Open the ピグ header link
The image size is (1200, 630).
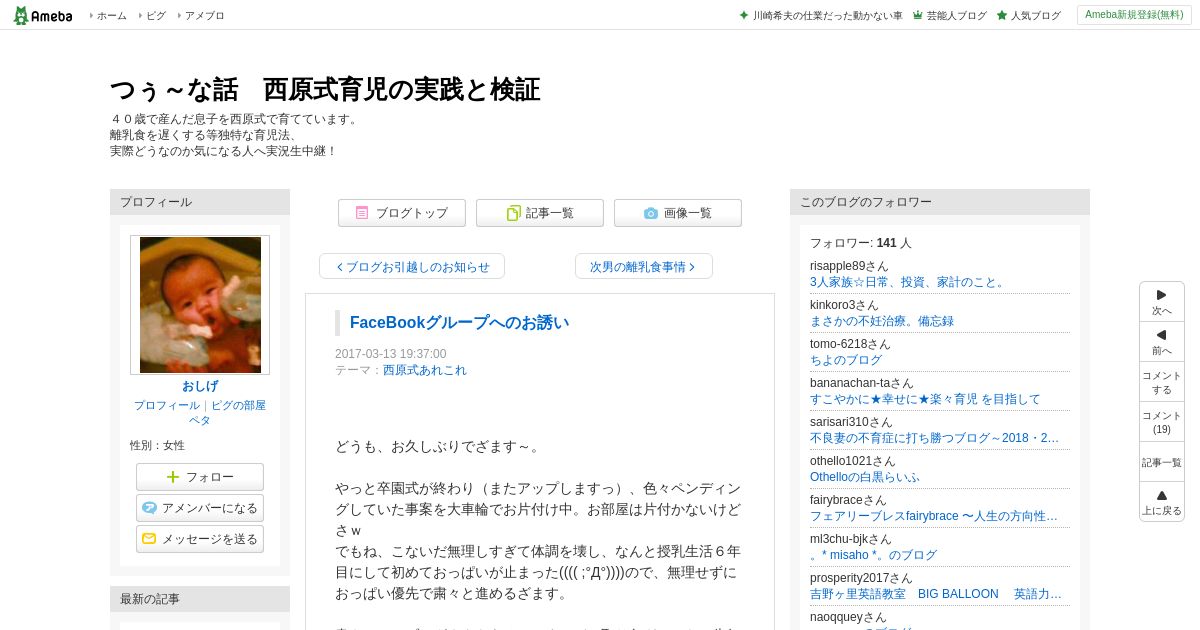pyautogui.click(x=156, y=15)
